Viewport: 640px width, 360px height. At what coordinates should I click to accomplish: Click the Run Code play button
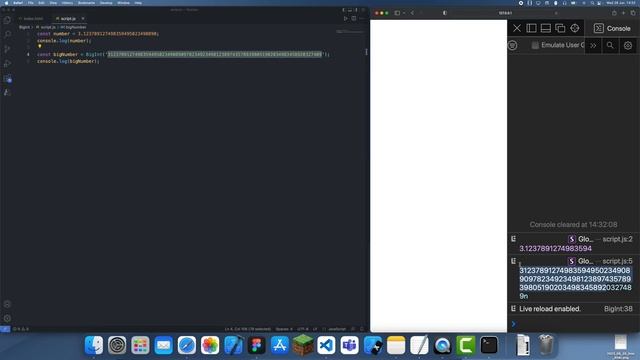(346, 18)
